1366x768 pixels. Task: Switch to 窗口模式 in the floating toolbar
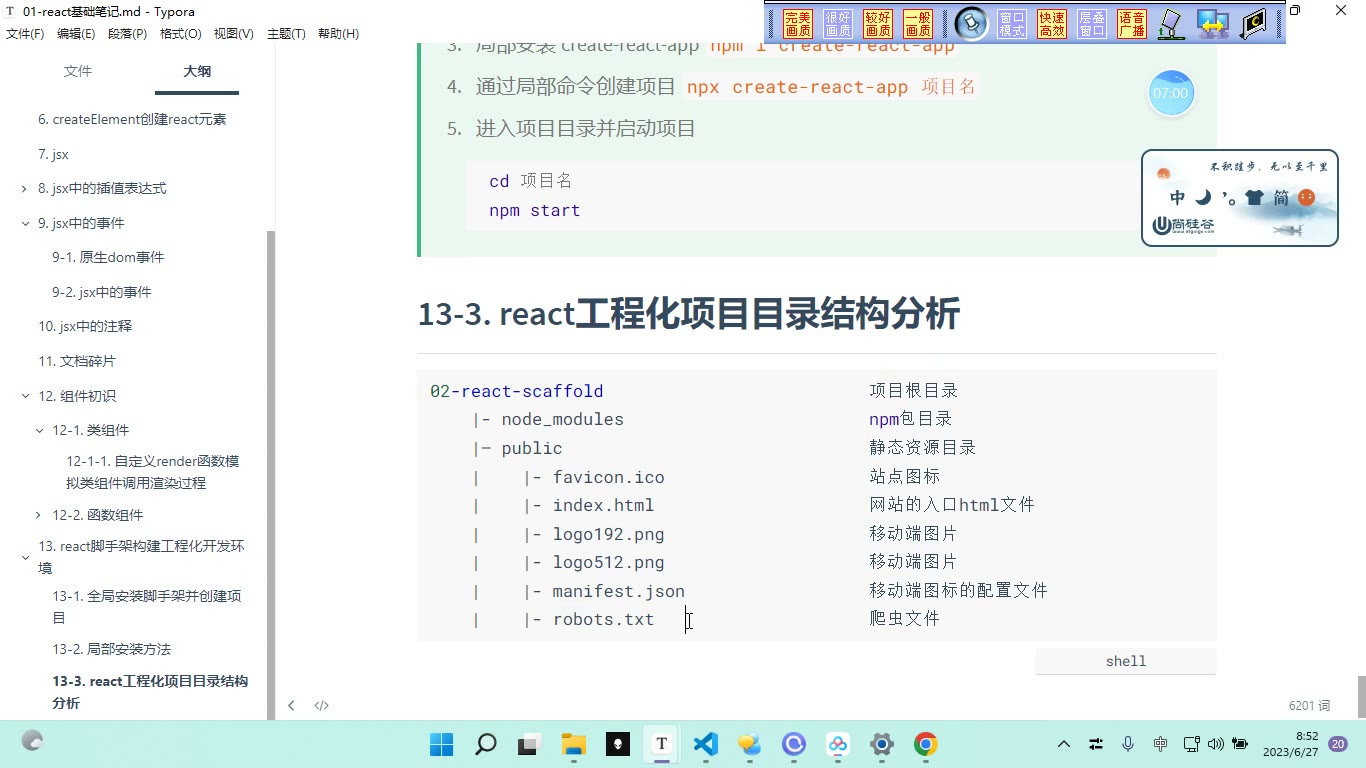[1012, 24]
